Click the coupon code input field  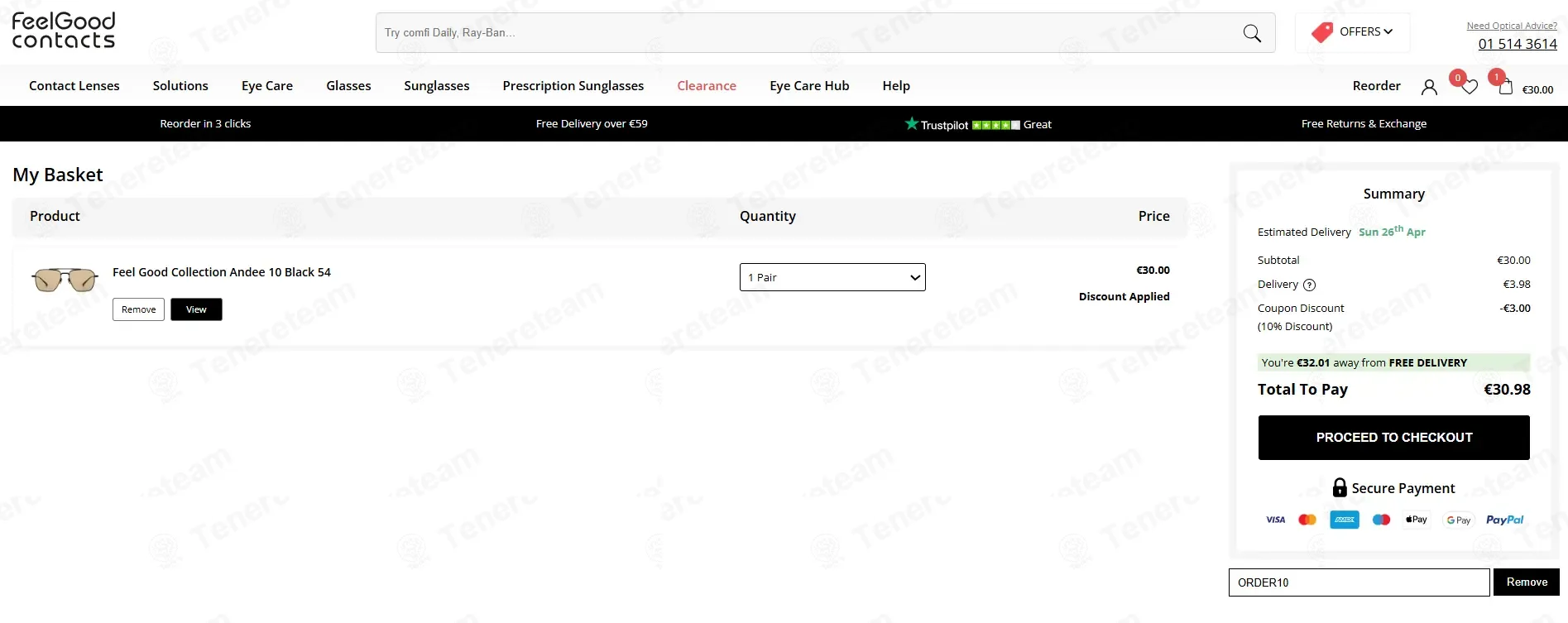(1359, 582)
